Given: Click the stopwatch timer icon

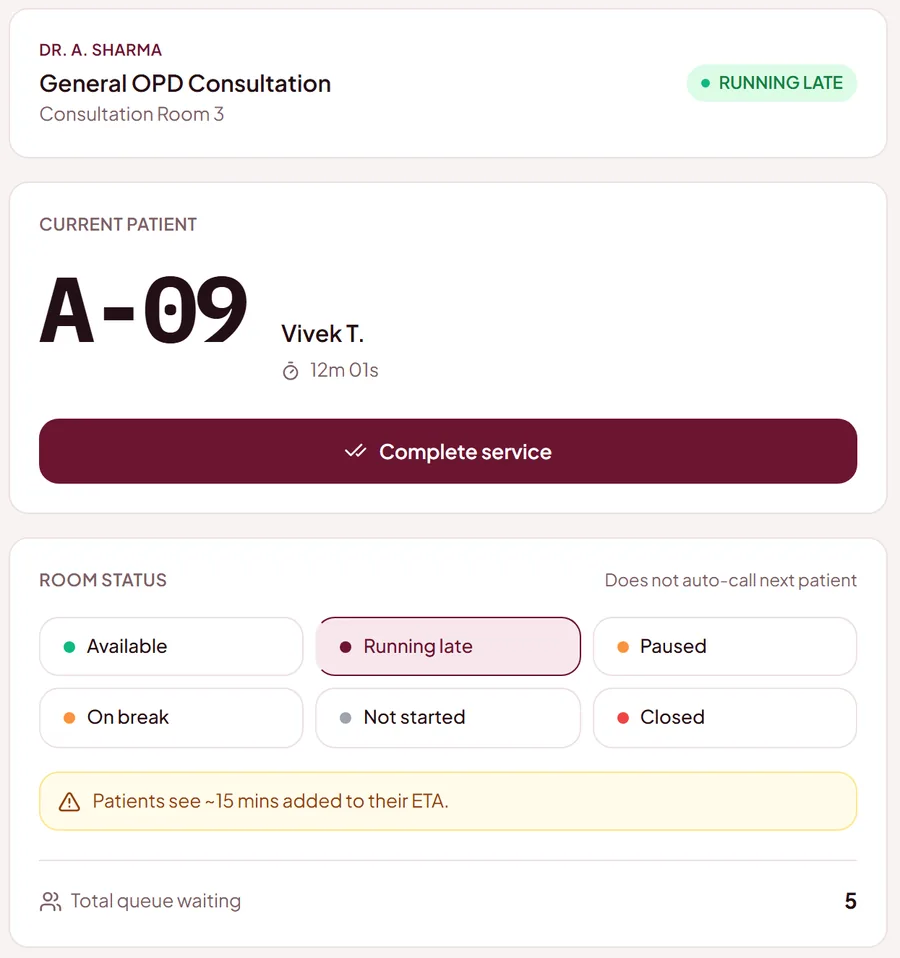Looking at the screenshot, I should coord(290,371).
